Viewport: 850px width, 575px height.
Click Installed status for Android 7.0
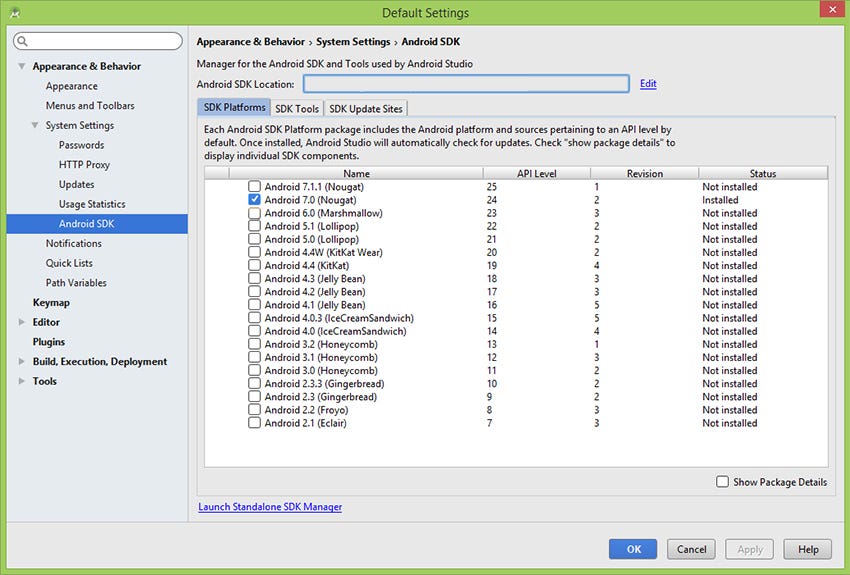pyautogui.click(x=720, y=200)
